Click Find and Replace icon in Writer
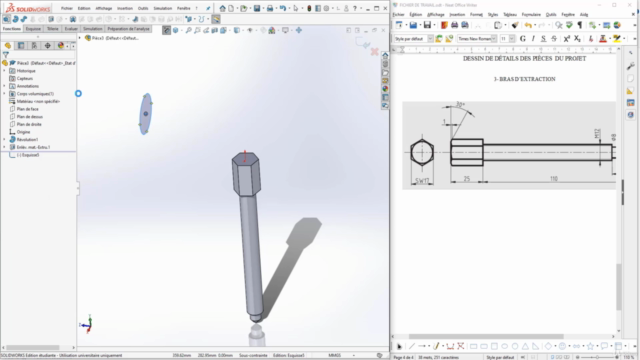 tap(559, 25)
